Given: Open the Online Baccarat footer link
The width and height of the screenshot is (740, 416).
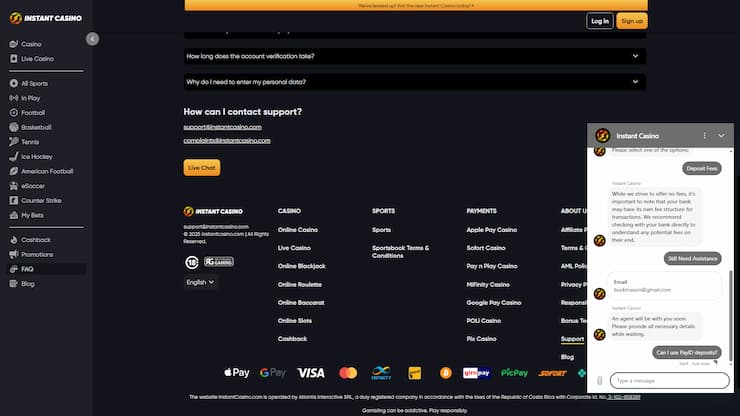Looking at the screenshot, I should pos(301,303).
